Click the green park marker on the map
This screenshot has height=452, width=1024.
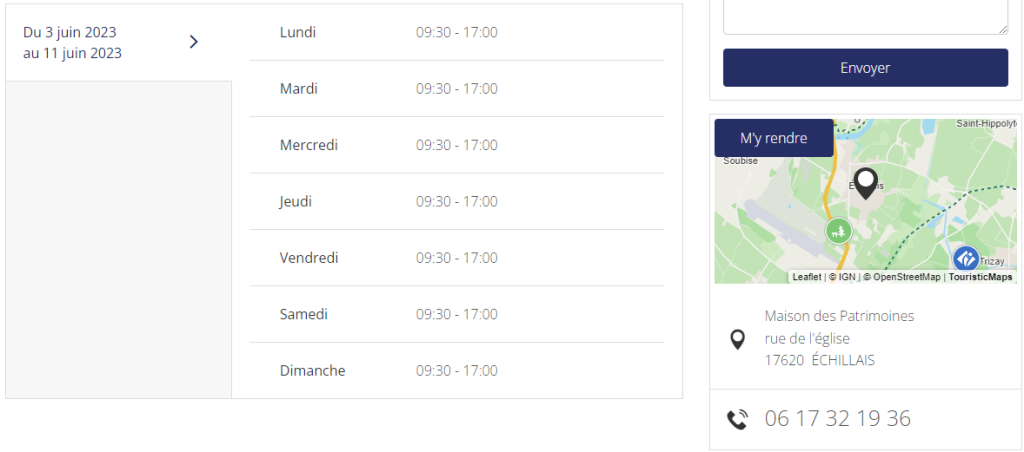838,231
